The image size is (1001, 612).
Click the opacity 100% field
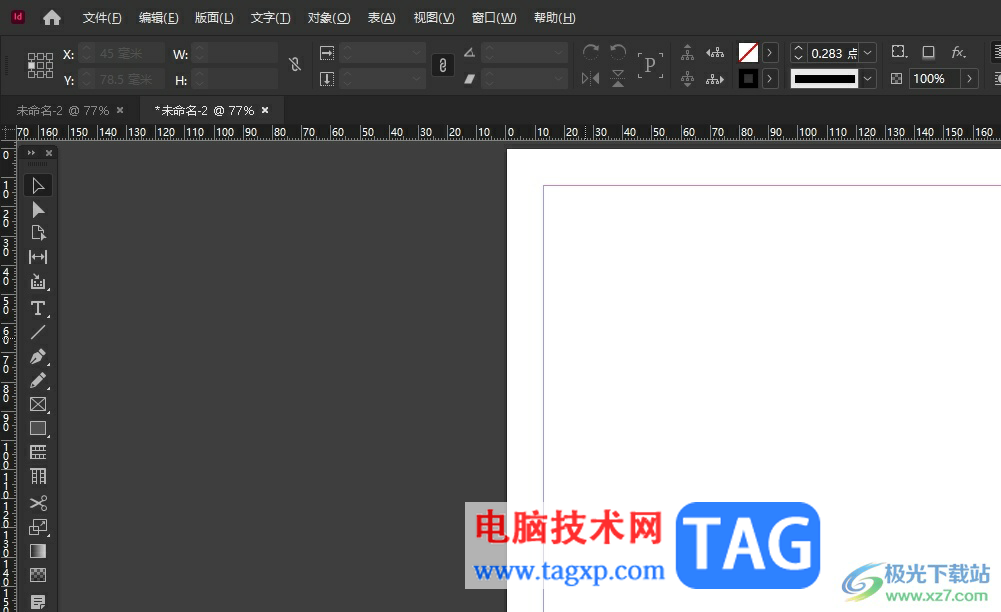tap(935, 78)
